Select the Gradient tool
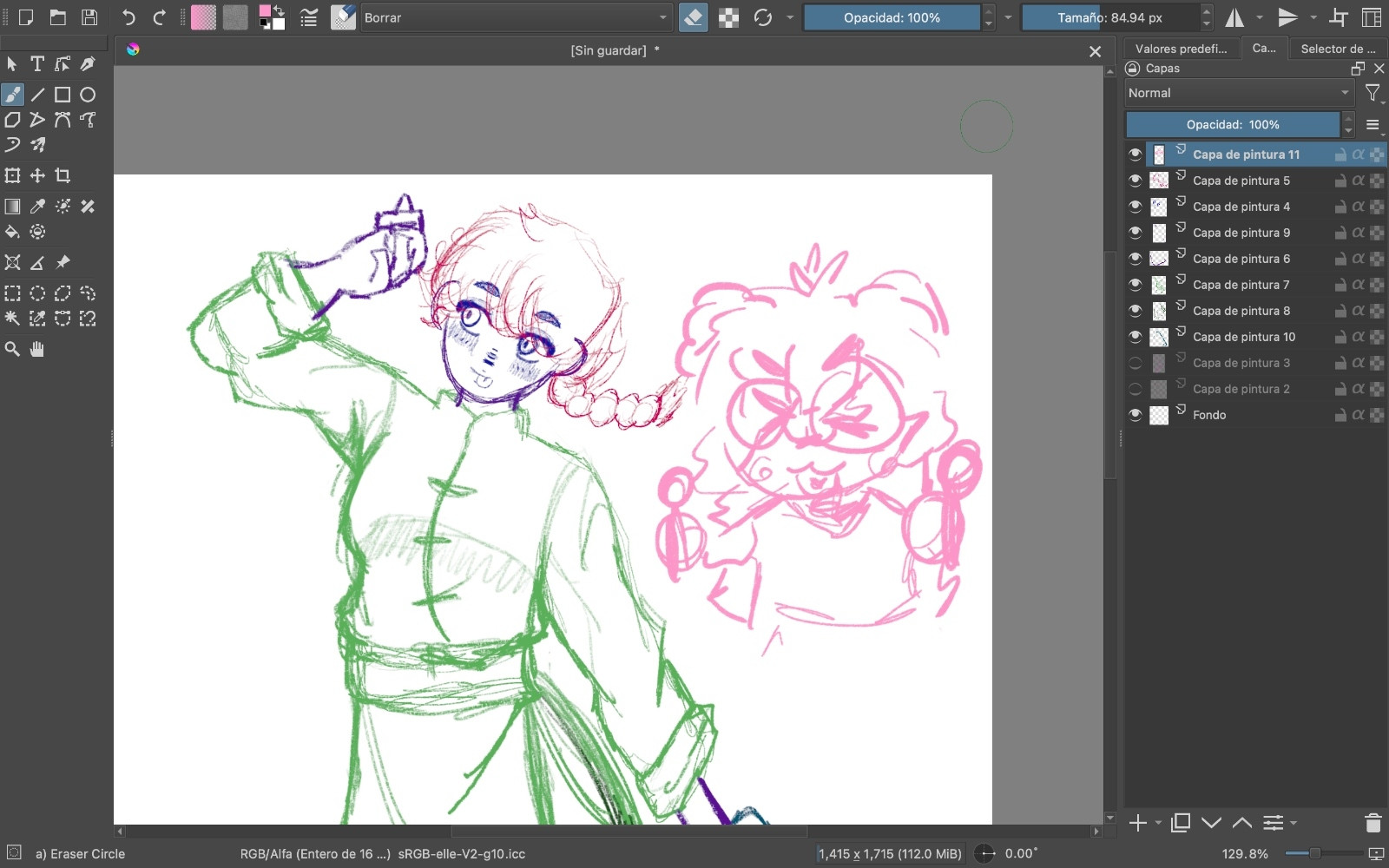This screenshot has height=868, width=1389. 12,207
